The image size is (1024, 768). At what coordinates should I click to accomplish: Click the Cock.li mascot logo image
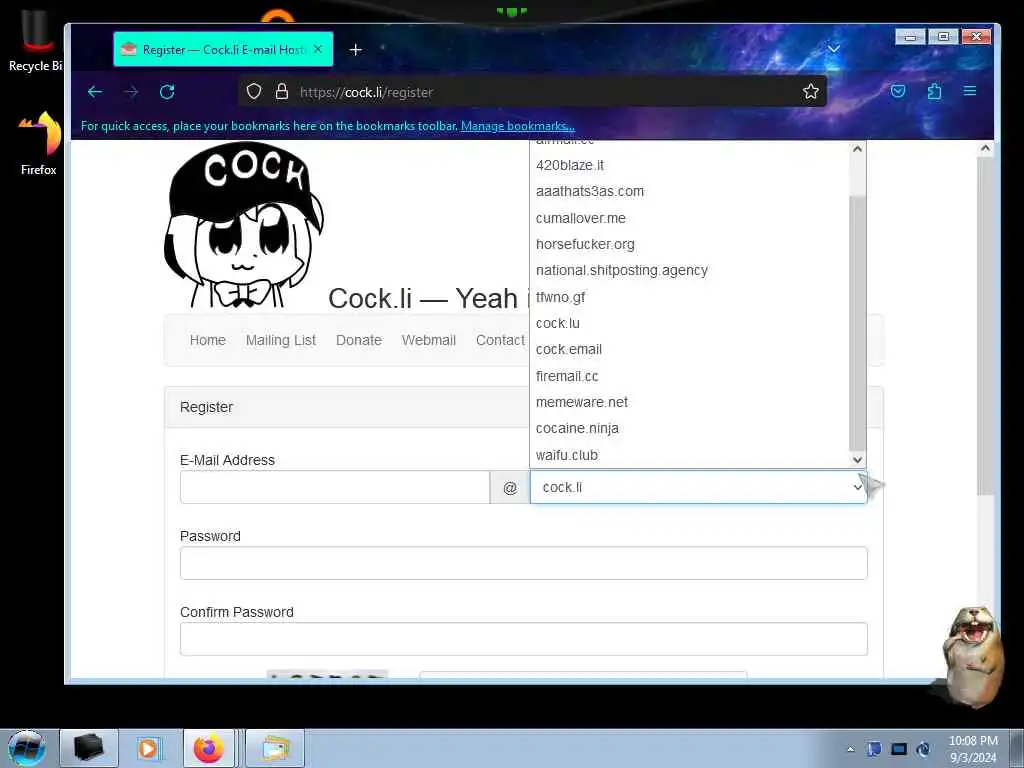pyautogui.click(x=243, y=225)
